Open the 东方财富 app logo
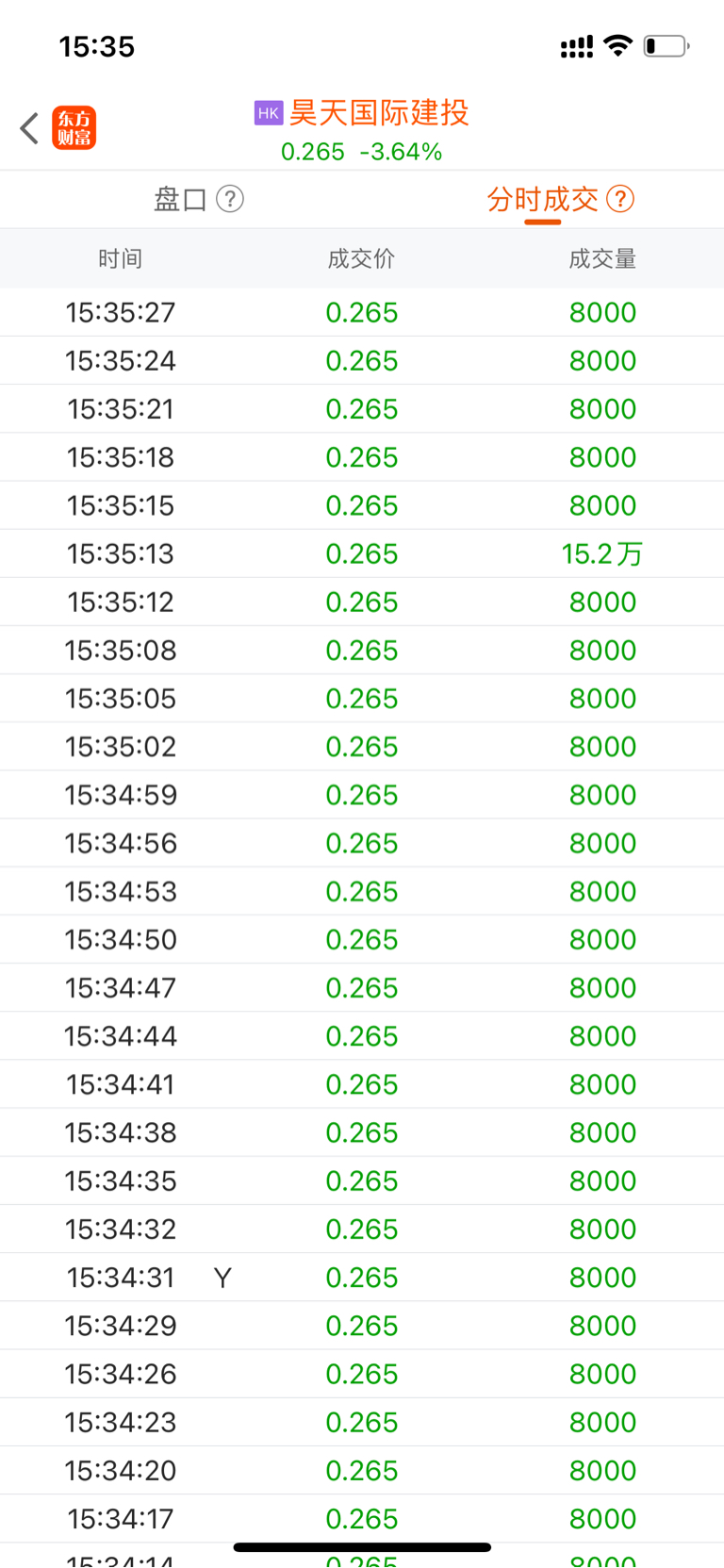 [x=74, y=128]
